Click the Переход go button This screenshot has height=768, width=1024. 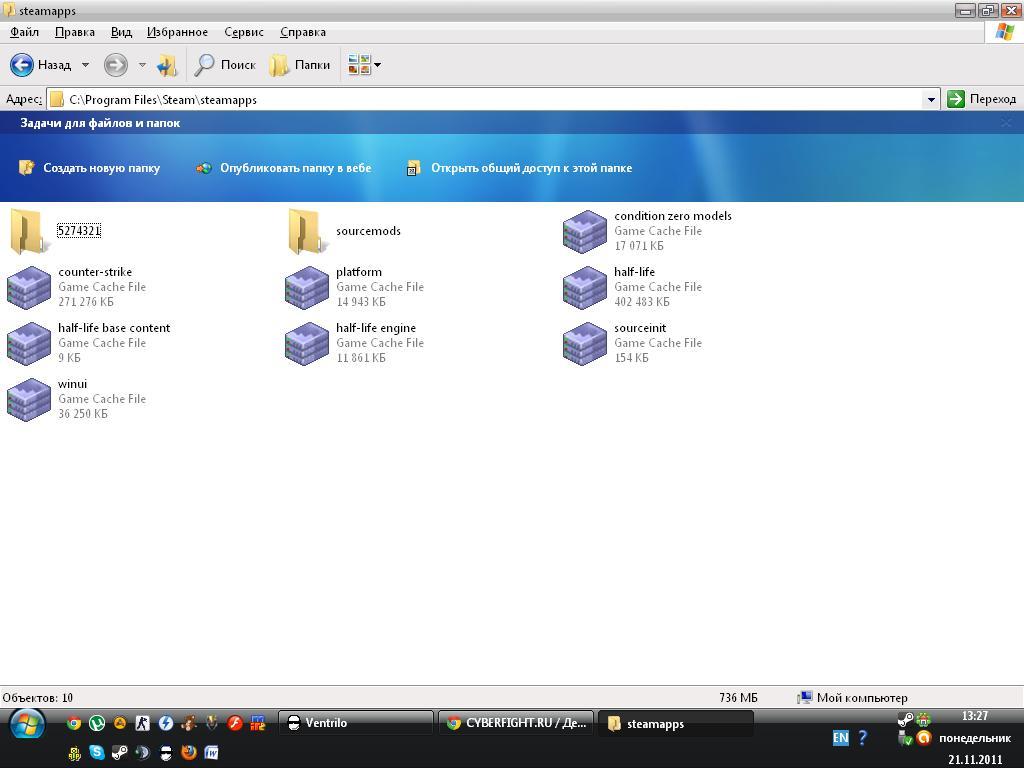(x=982, y=99)
